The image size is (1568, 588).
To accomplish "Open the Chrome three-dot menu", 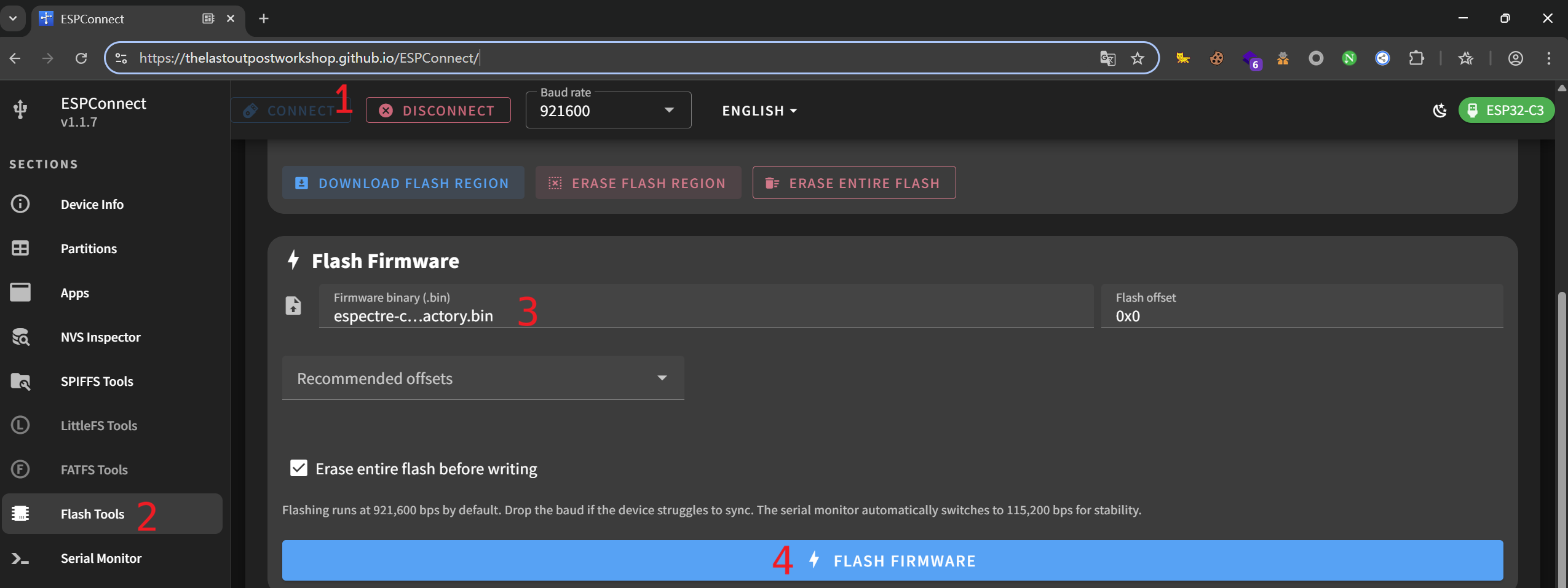I will click(1549, 58).
